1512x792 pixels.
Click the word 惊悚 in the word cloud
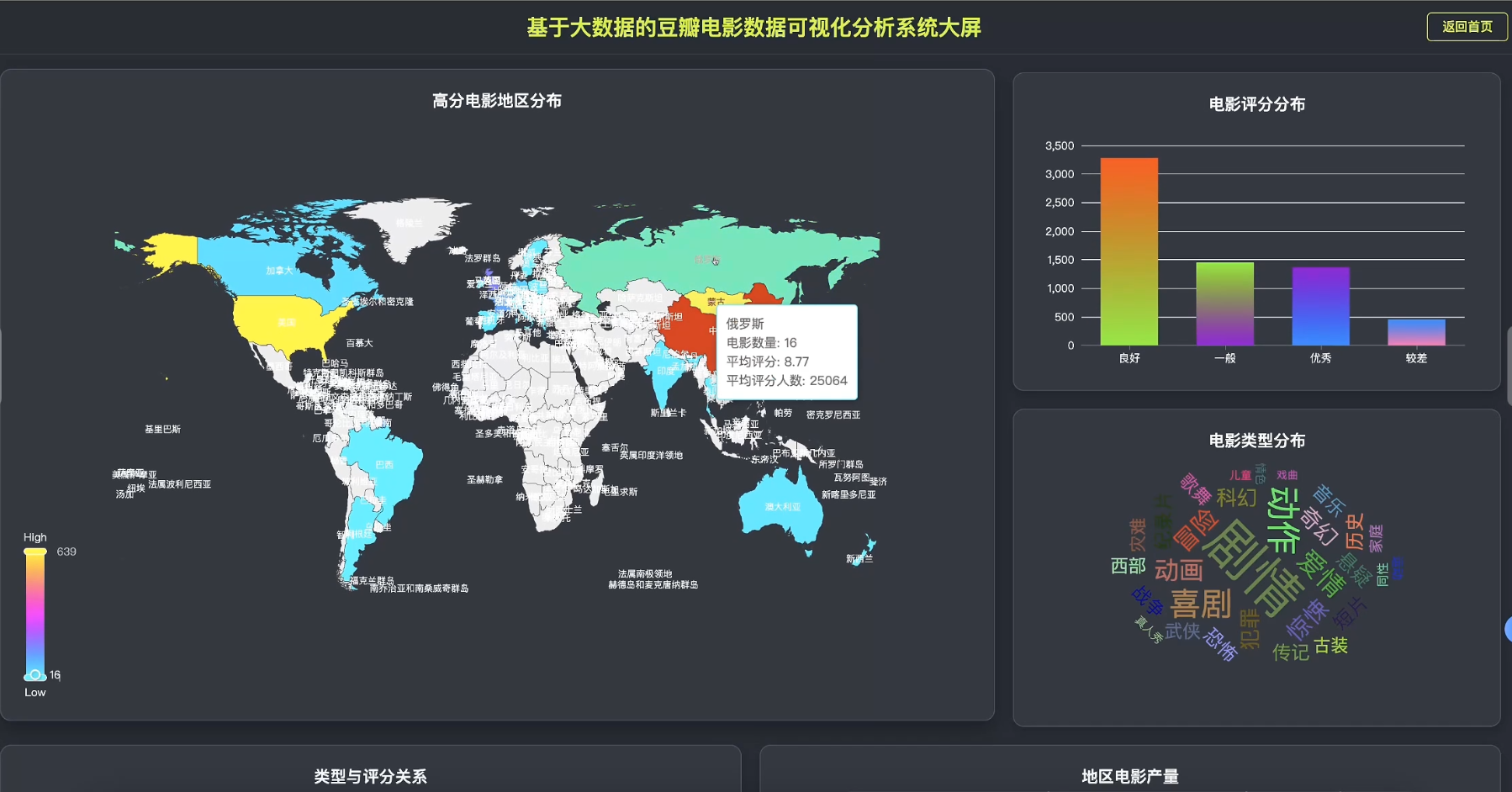1306,620
